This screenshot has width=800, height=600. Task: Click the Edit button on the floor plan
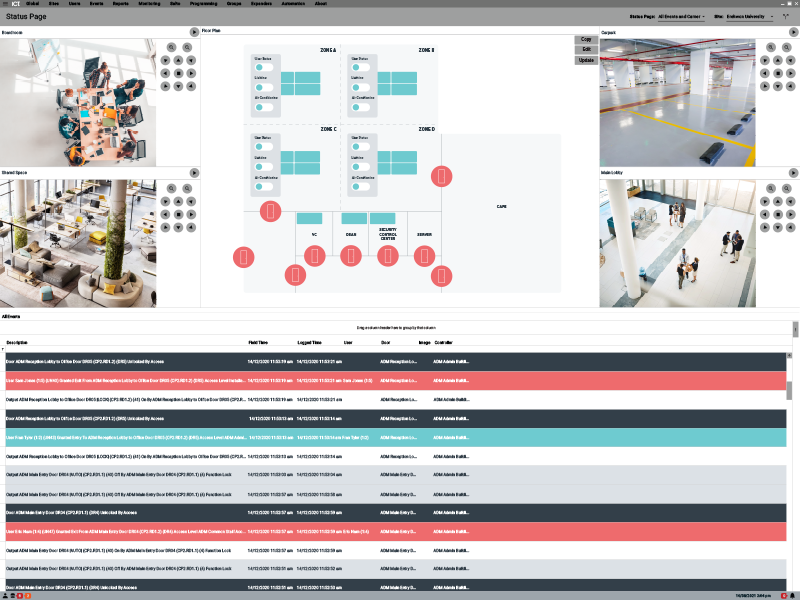(585, 48)
